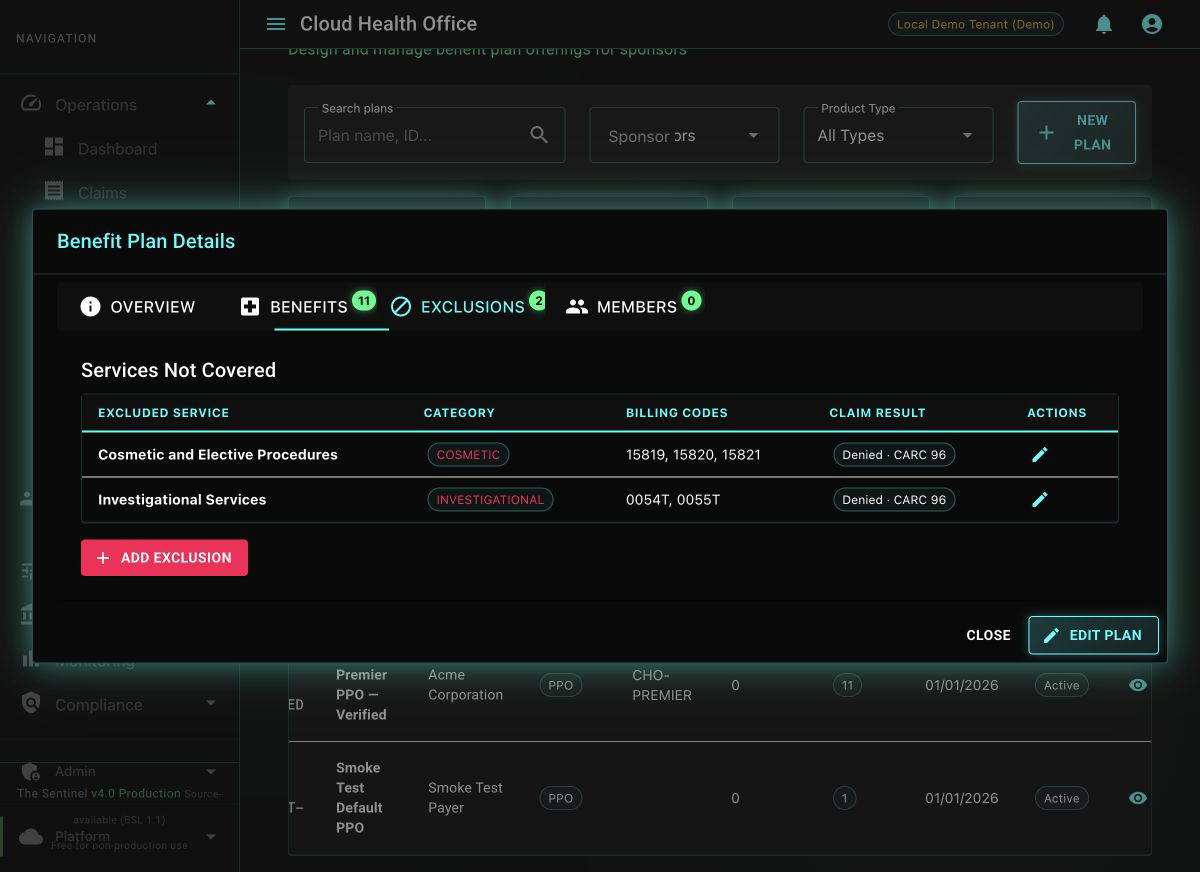Expand the Compliance section

pyautogui.click(x=211, y=704)
